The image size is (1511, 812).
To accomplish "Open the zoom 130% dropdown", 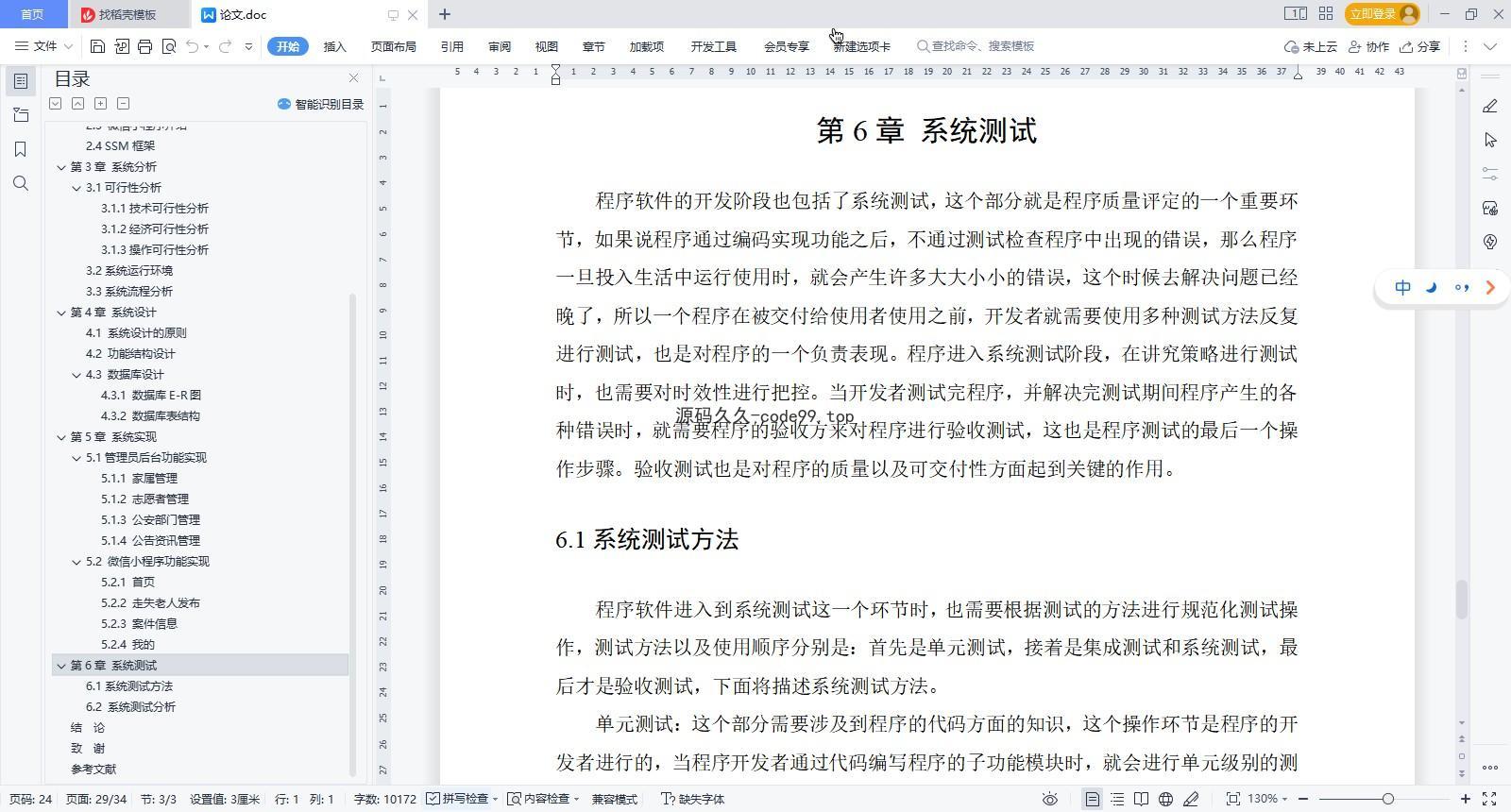I will point(1267,799).
